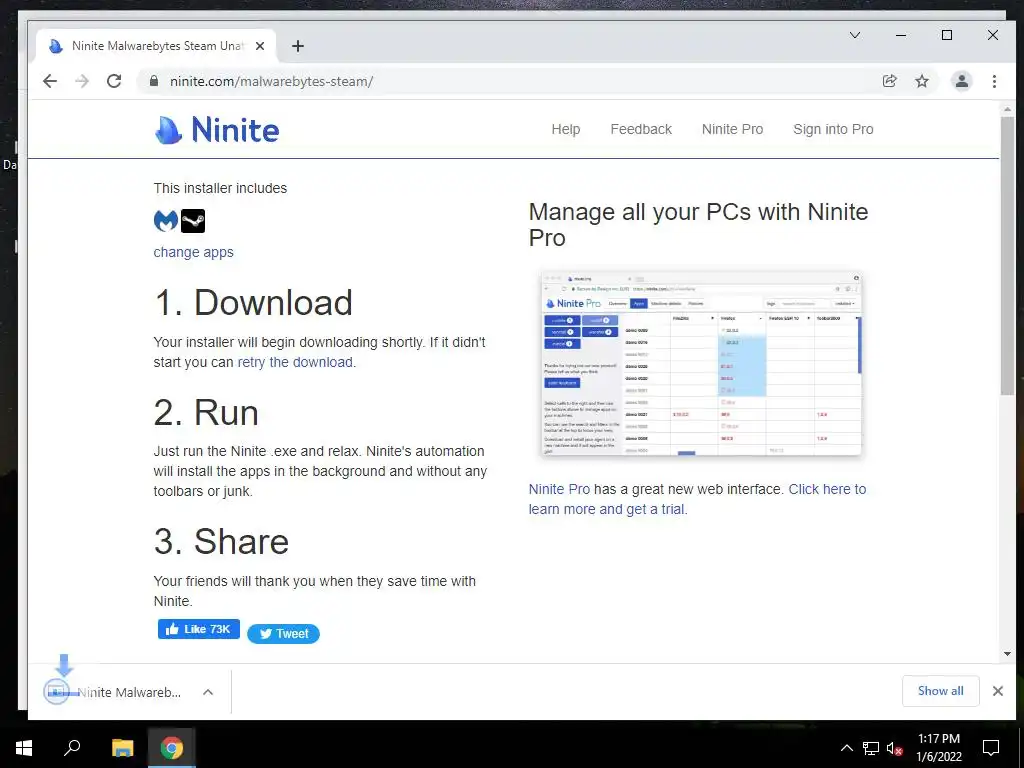
Task: Expand options for the Ninite Malwareb... download
Action: (x=208, y=692)
